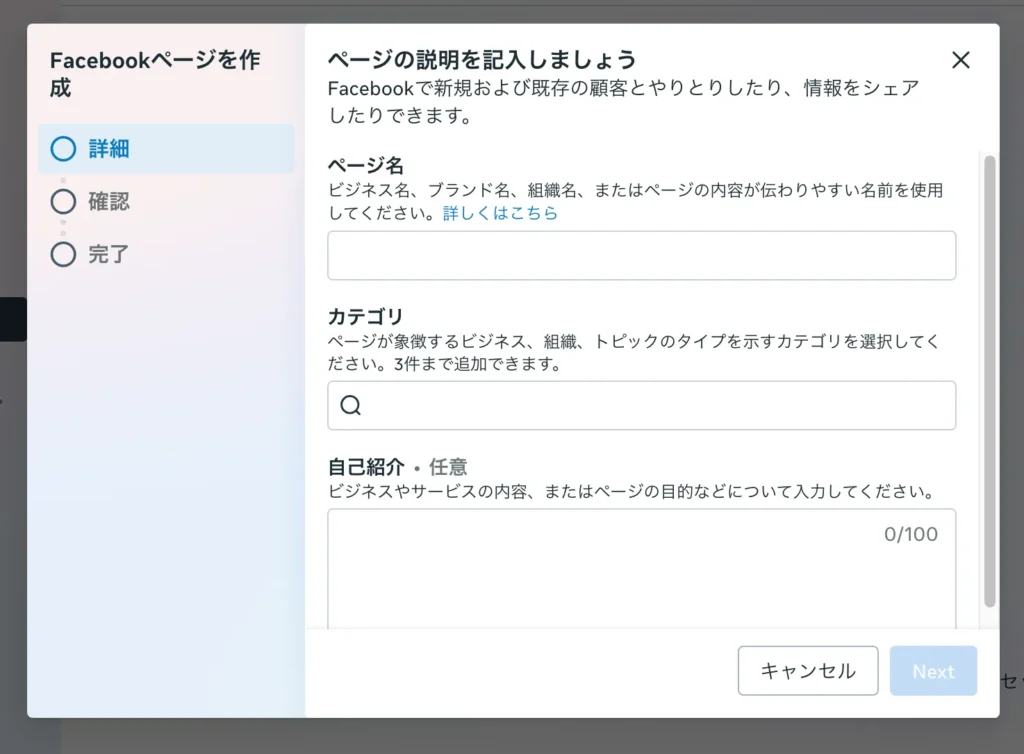Click the ページ名 field heading
1024x754 pixels.
click(366, 165)
